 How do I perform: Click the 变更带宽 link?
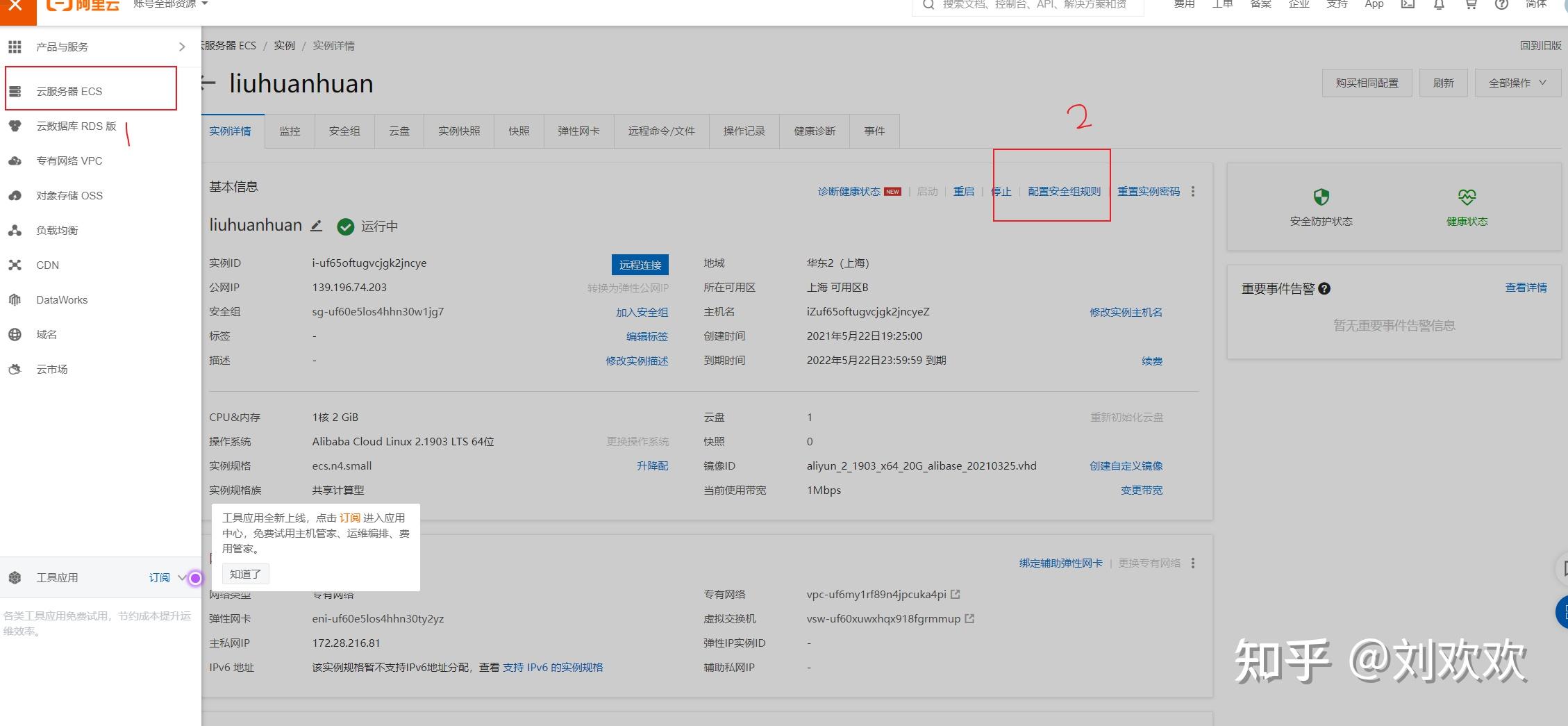click(1142, 490)
